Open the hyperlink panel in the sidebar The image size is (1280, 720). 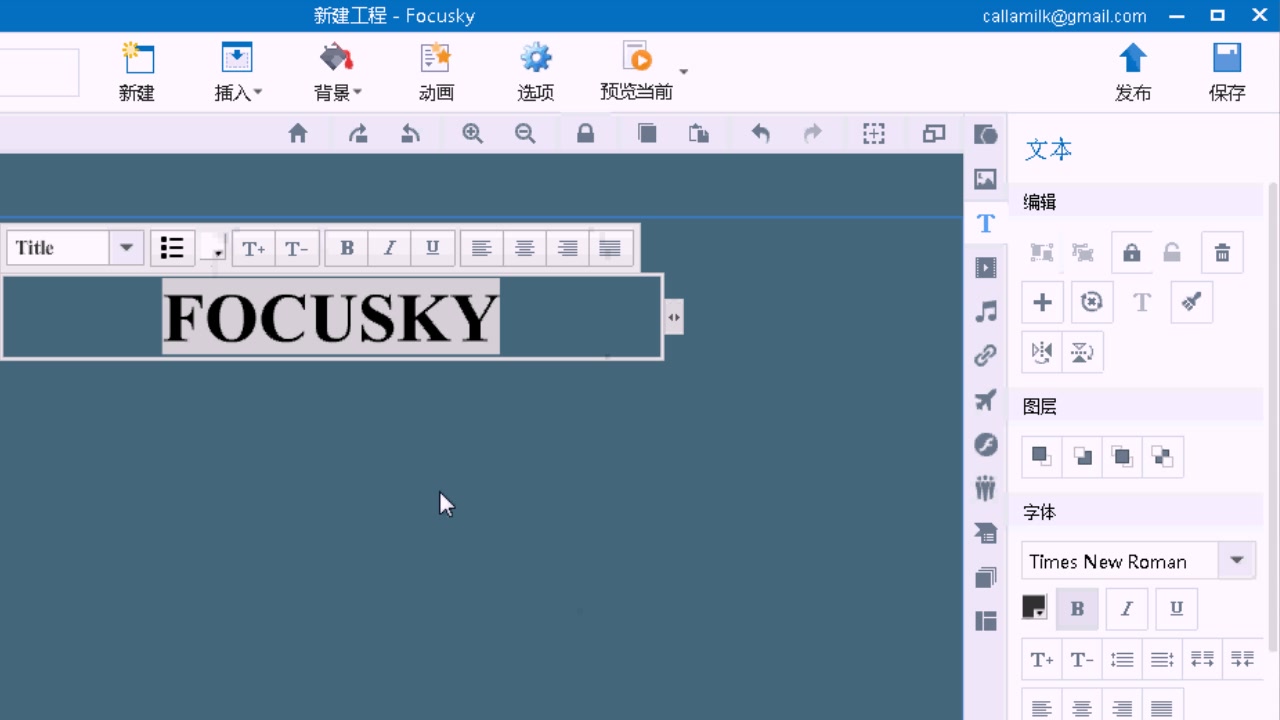986,355
